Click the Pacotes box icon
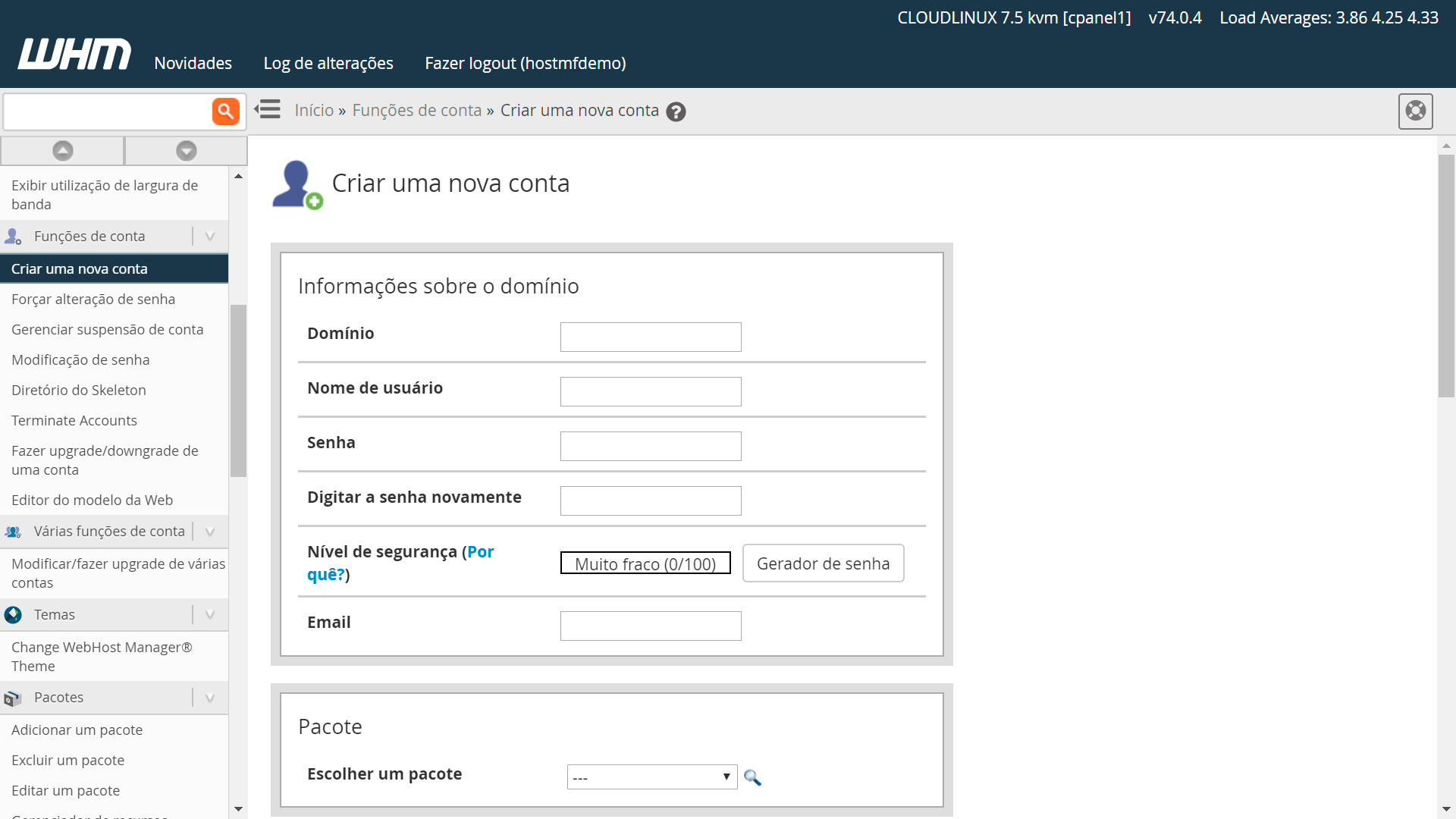 point(13,698)
